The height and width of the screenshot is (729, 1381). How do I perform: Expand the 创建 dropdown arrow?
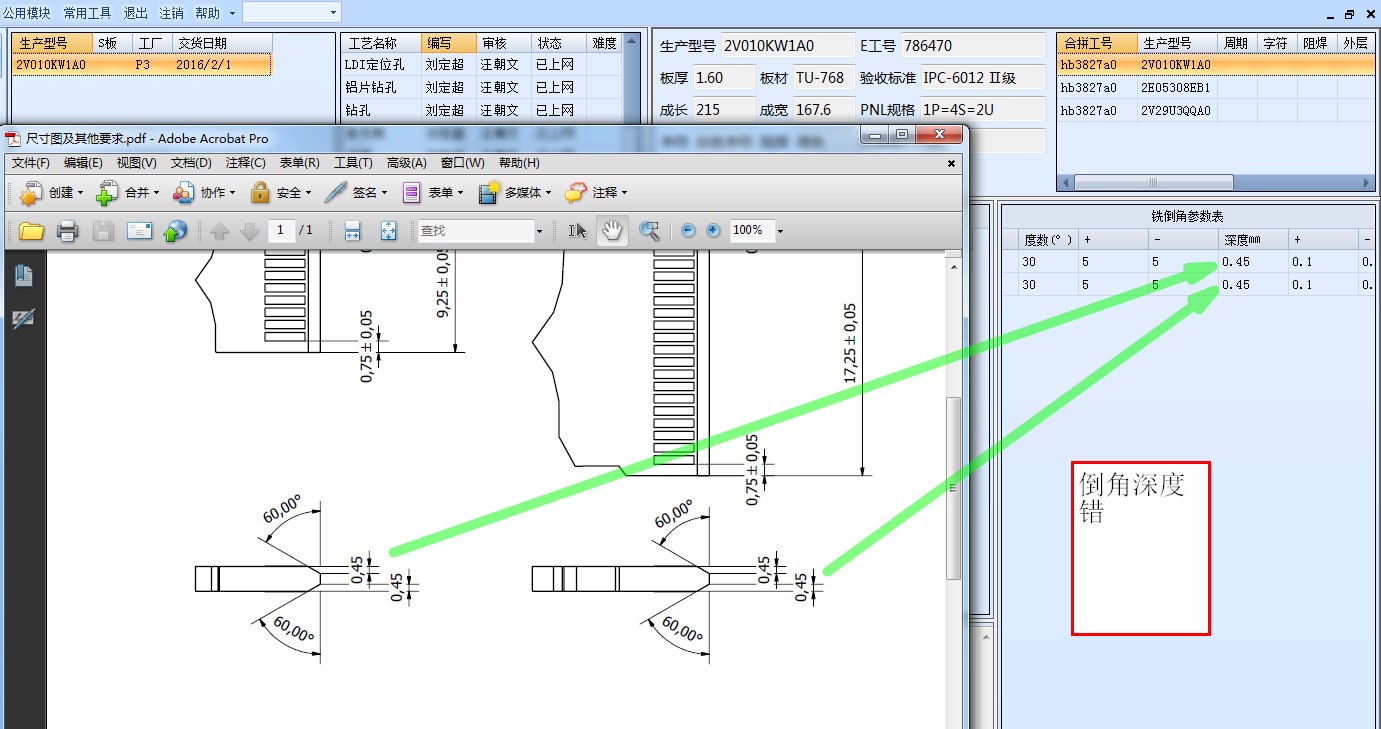(81, 193)
